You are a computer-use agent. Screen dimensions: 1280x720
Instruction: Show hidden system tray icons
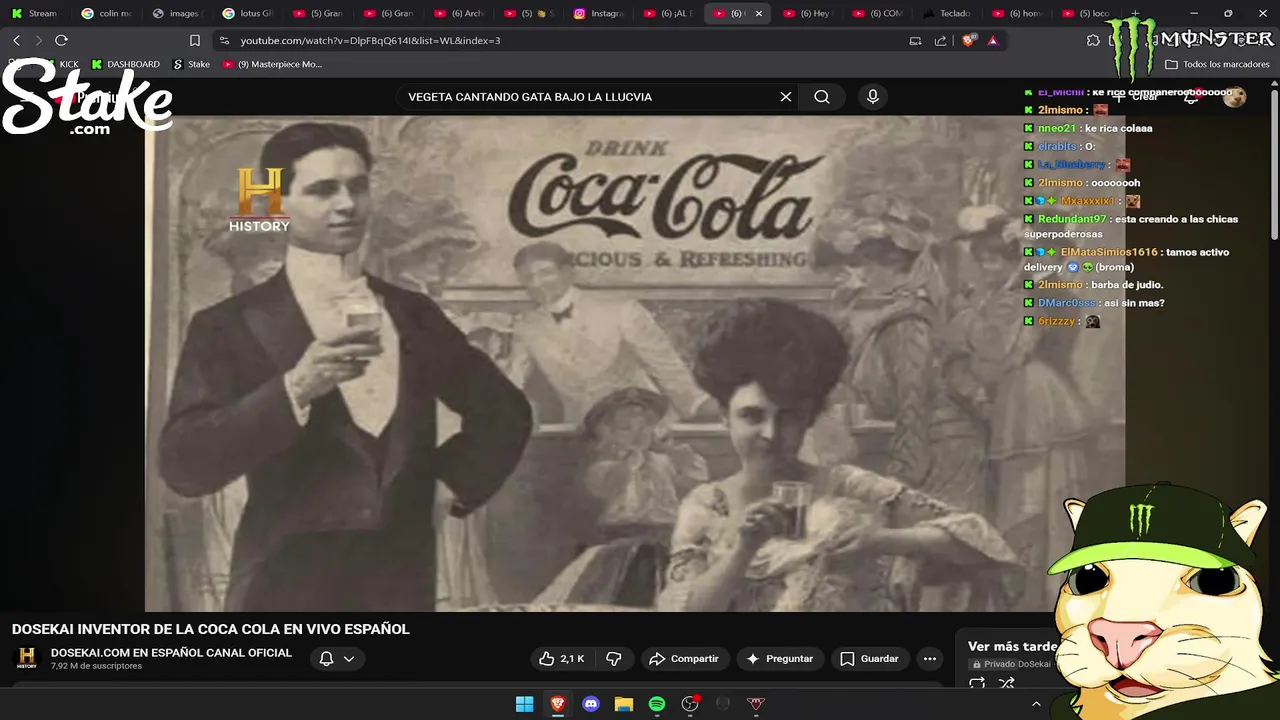click(x=1036, y=704)
